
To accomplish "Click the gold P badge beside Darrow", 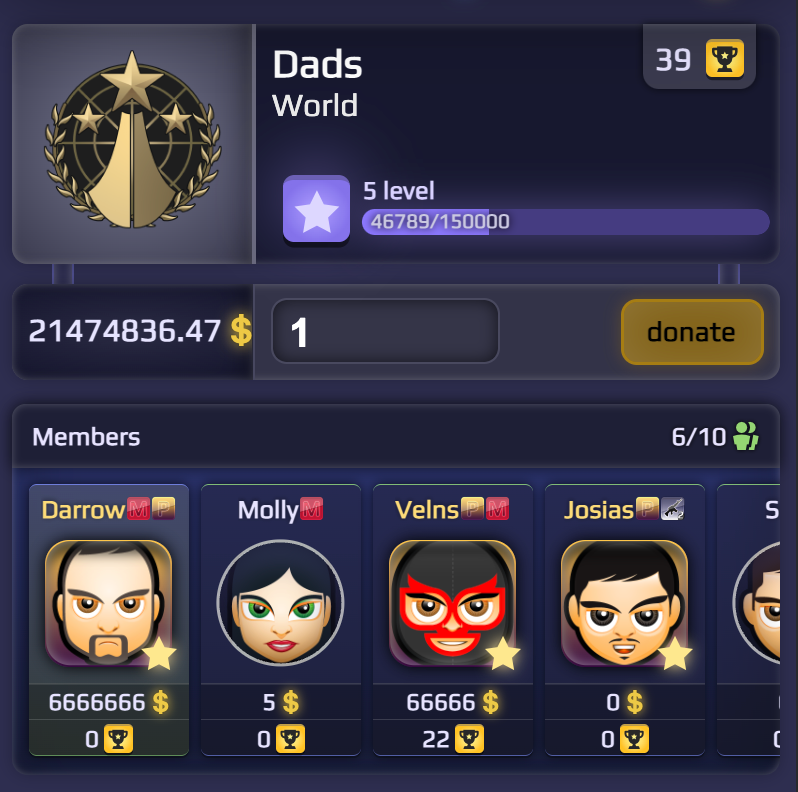I will click(x=163, y=508).
